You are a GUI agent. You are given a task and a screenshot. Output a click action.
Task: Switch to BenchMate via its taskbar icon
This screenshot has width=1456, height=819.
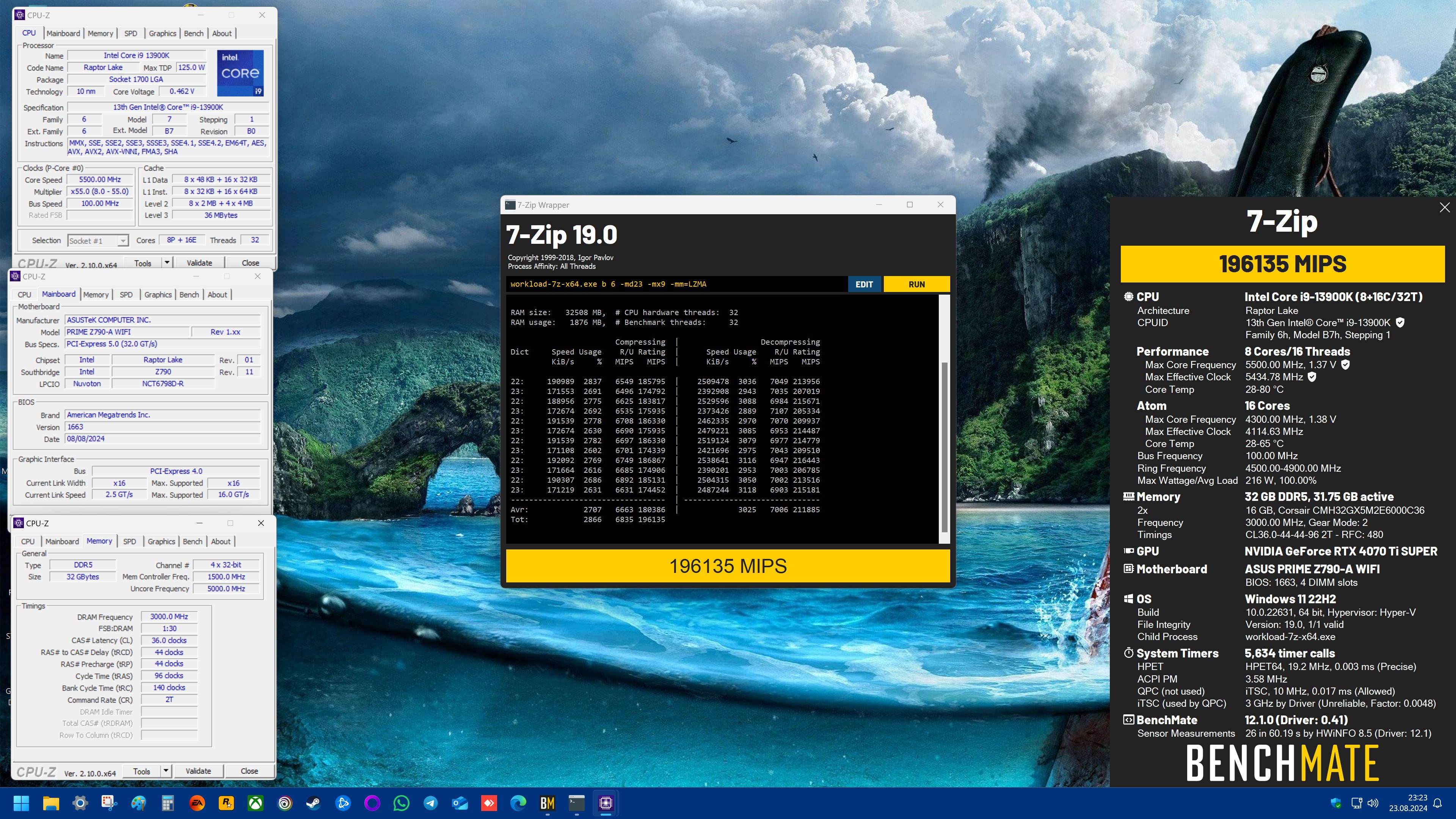[x=548, y=803]
